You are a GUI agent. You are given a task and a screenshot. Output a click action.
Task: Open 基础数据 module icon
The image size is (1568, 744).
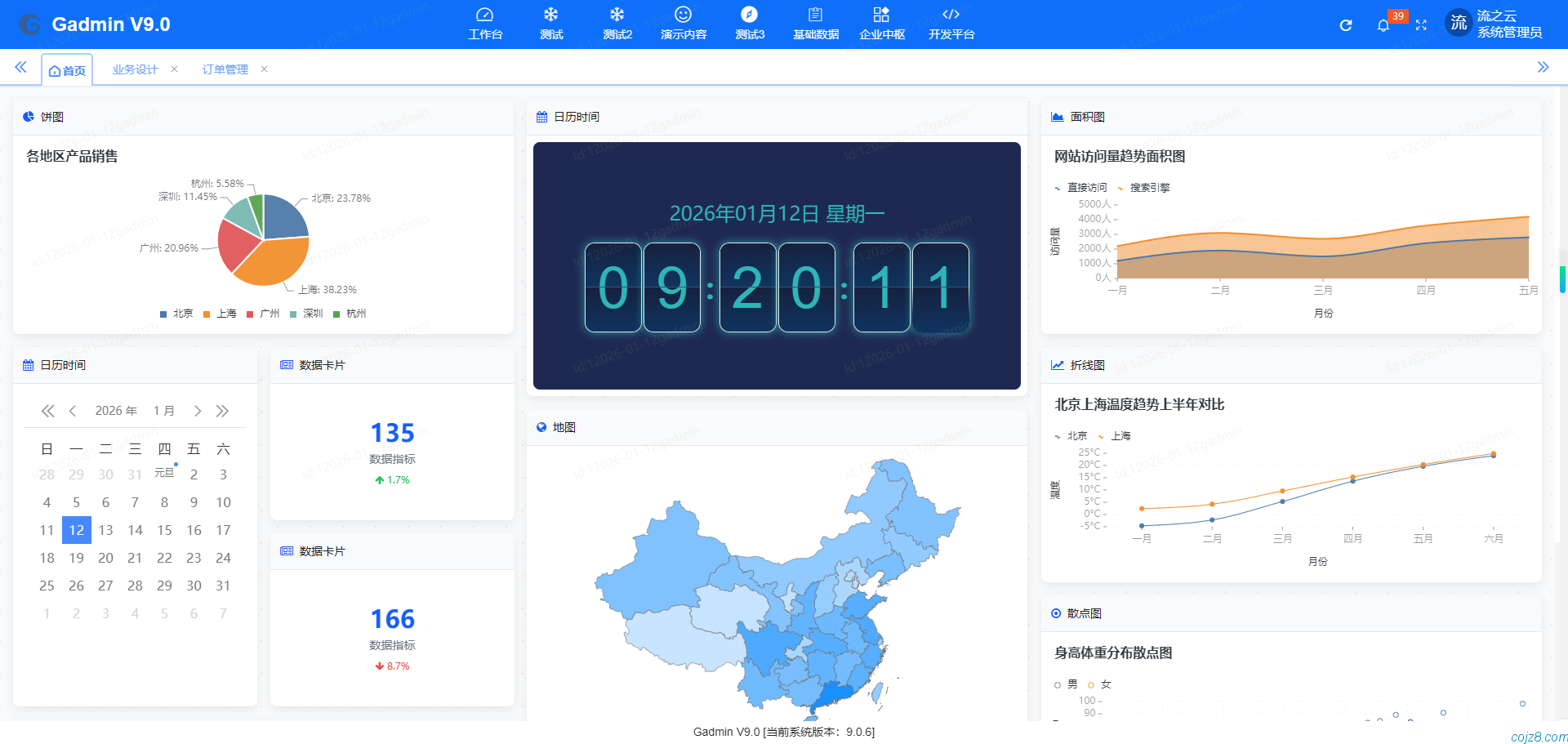[815, 16]
